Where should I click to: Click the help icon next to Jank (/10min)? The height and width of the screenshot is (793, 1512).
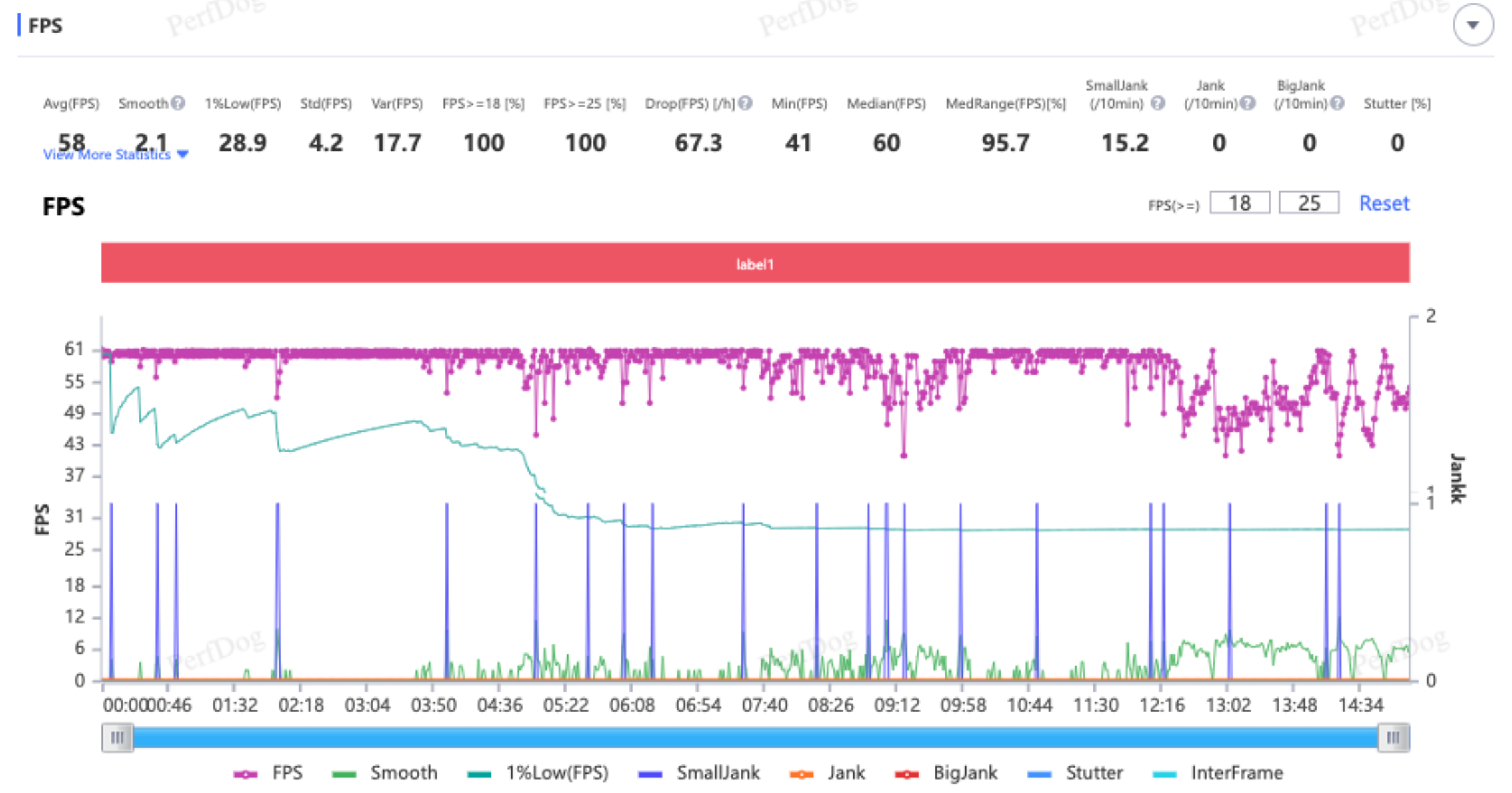point(1248,103)
